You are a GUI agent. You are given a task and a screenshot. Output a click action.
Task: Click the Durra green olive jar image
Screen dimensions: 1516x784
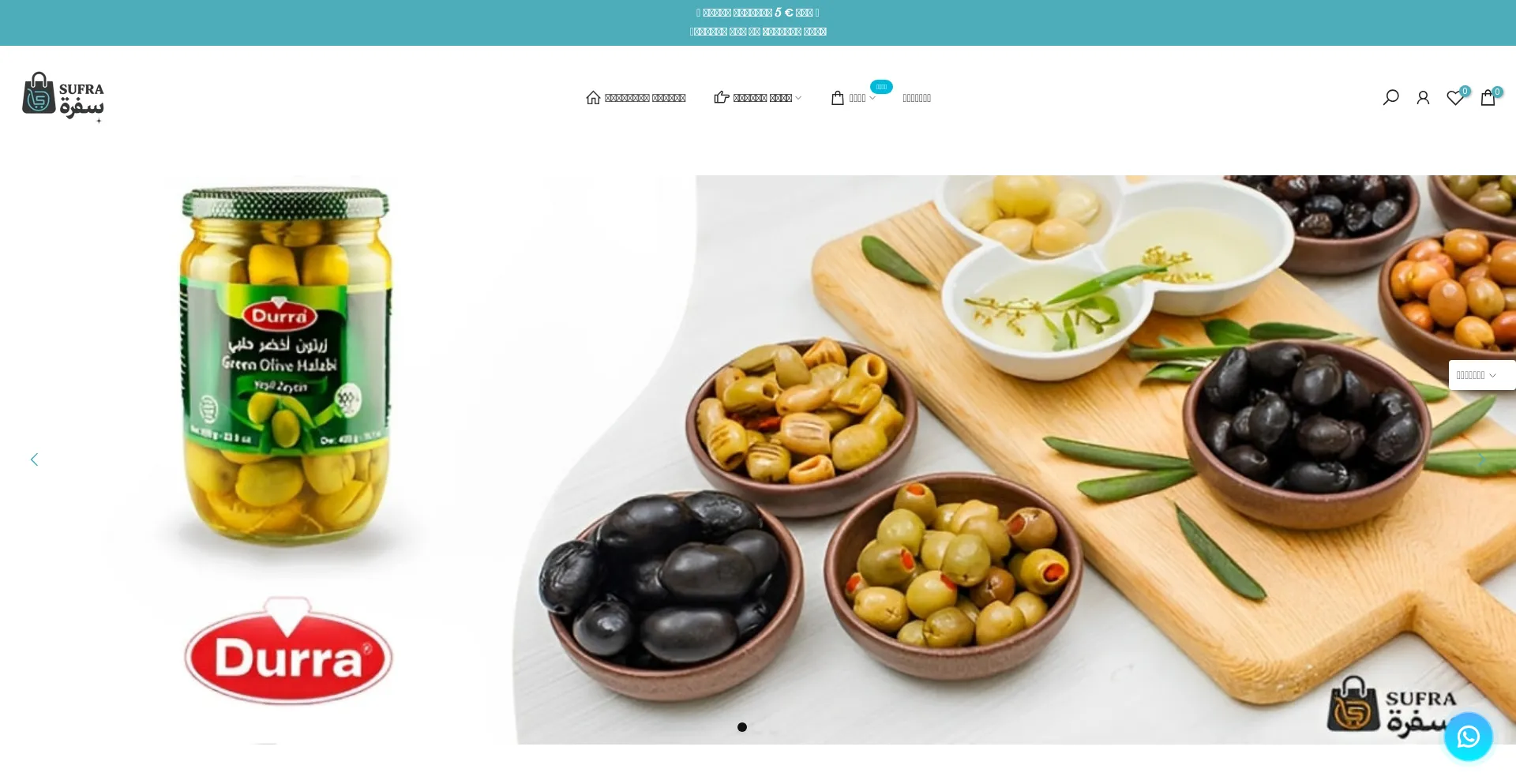[285, 366]
